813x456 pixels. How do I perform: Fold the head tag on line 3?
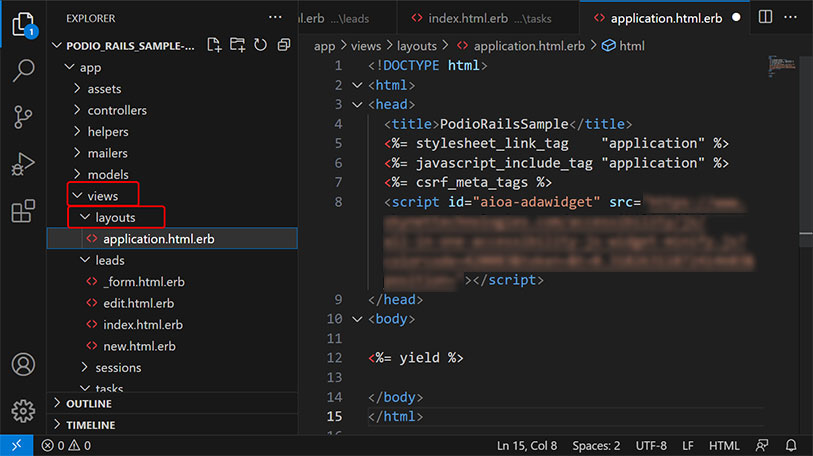(x=357, y=104)
